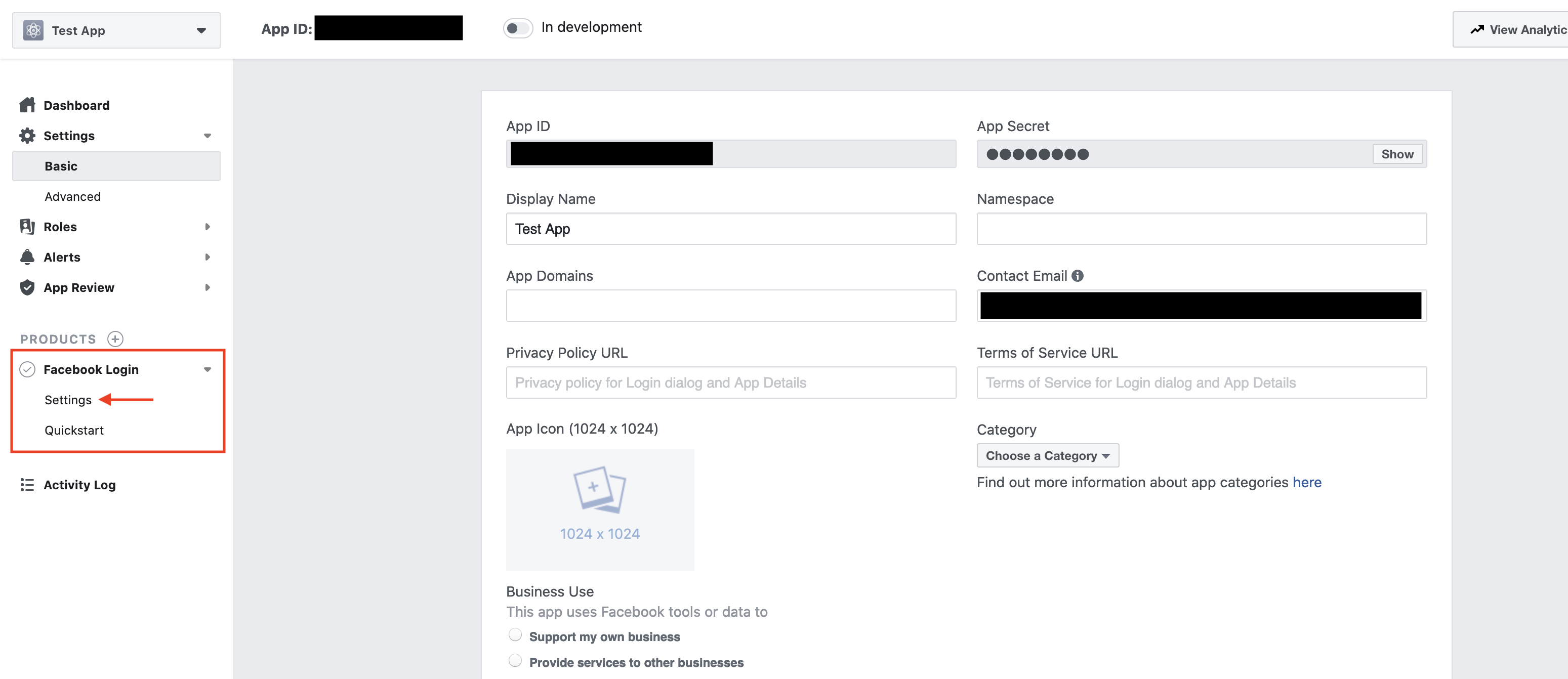1568x679 pixels.
Task: Click the Facebook Login product label
Action: click(91, 369)
